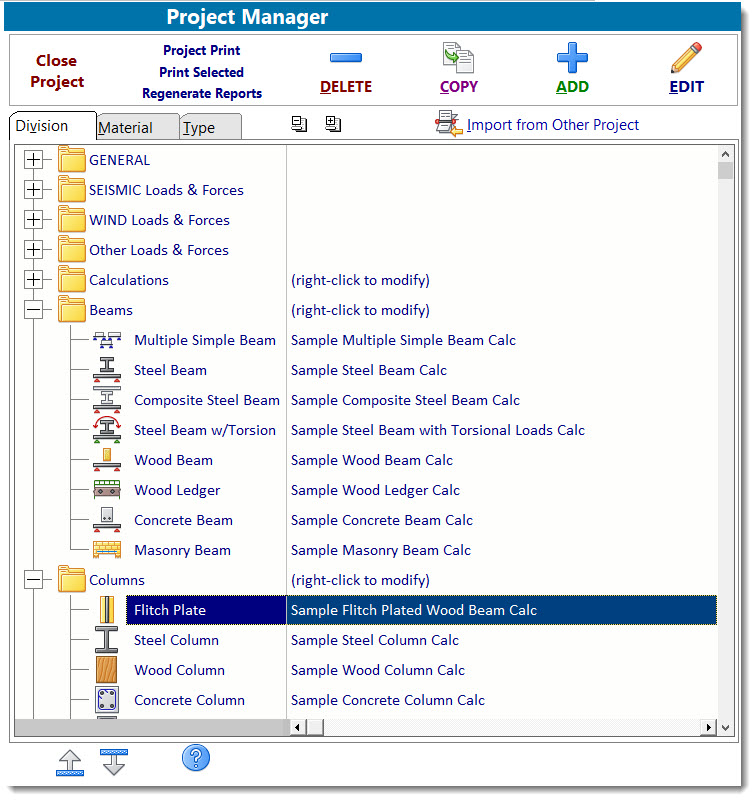Click the move item up arrow icon
The width and height of the screenshot is (756, 801).
click(x=70, y=762)
